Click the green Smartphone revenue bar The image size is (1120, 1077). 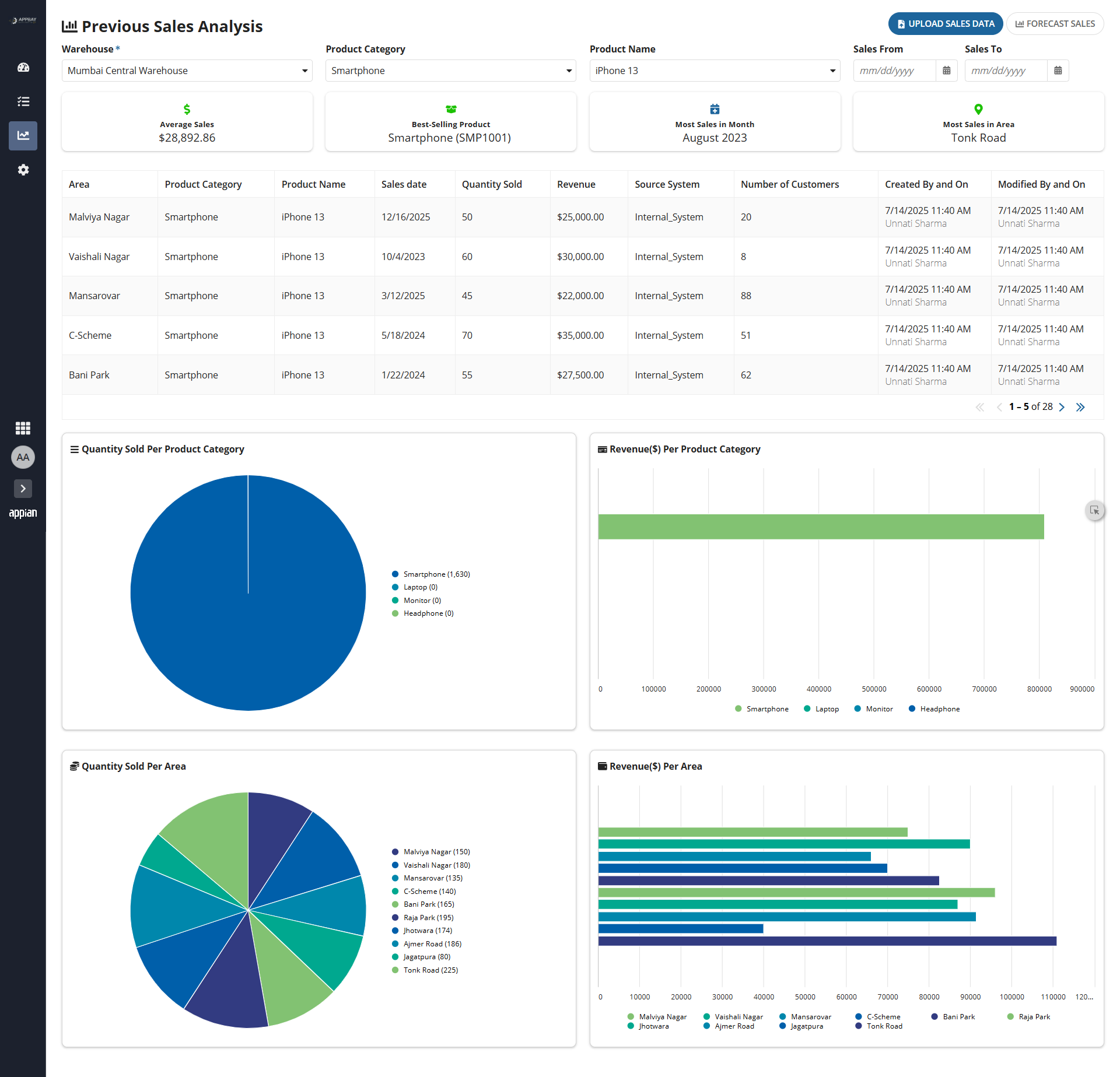[x=821, y=527]
